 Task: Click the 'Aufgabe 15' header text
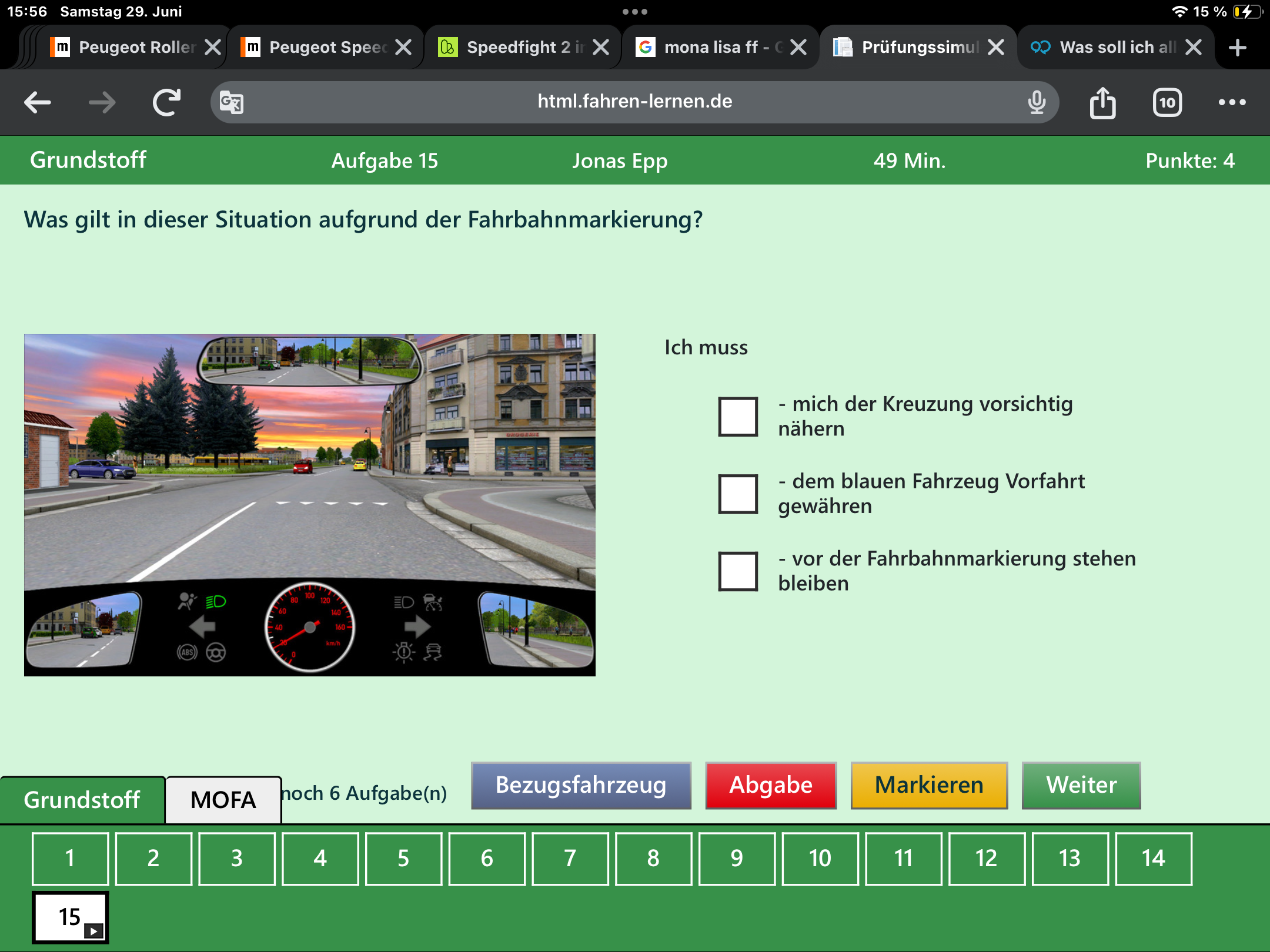[385, 160]
